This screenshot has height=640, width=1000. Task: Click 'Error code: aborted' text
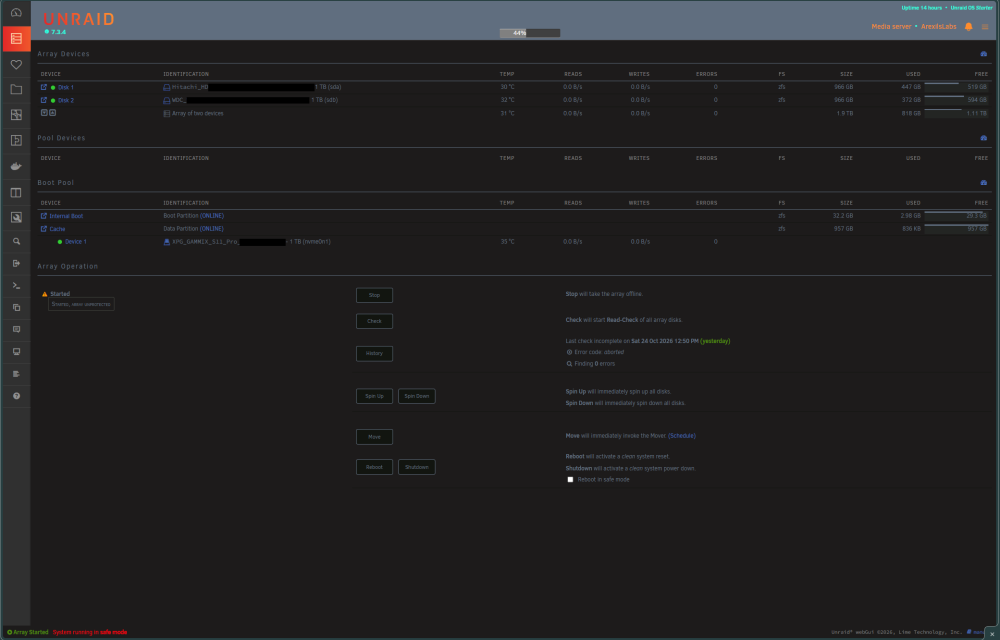pyautogui.click(x=599, y=352)
